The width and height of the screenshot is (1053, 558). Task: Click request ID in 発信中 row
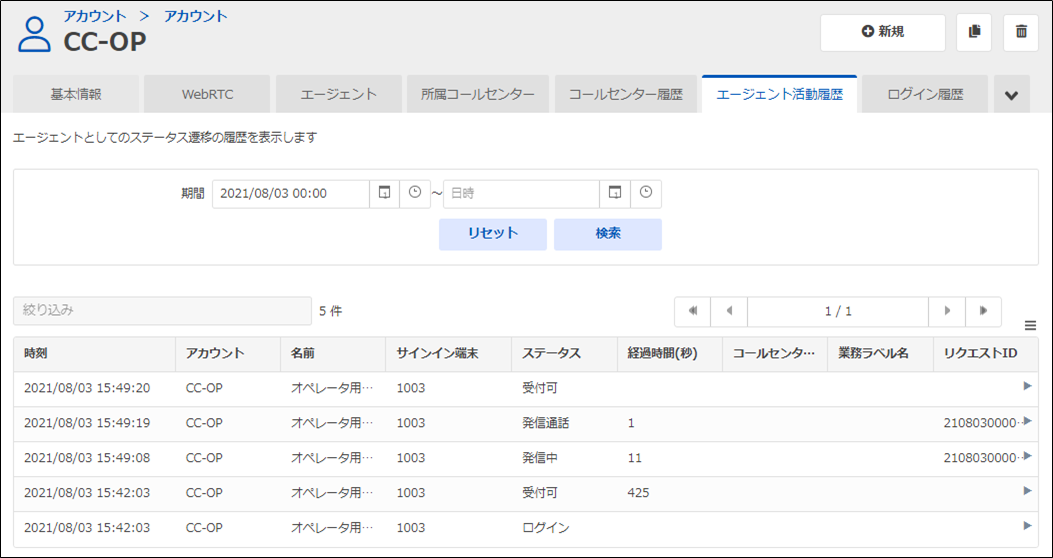983,458
